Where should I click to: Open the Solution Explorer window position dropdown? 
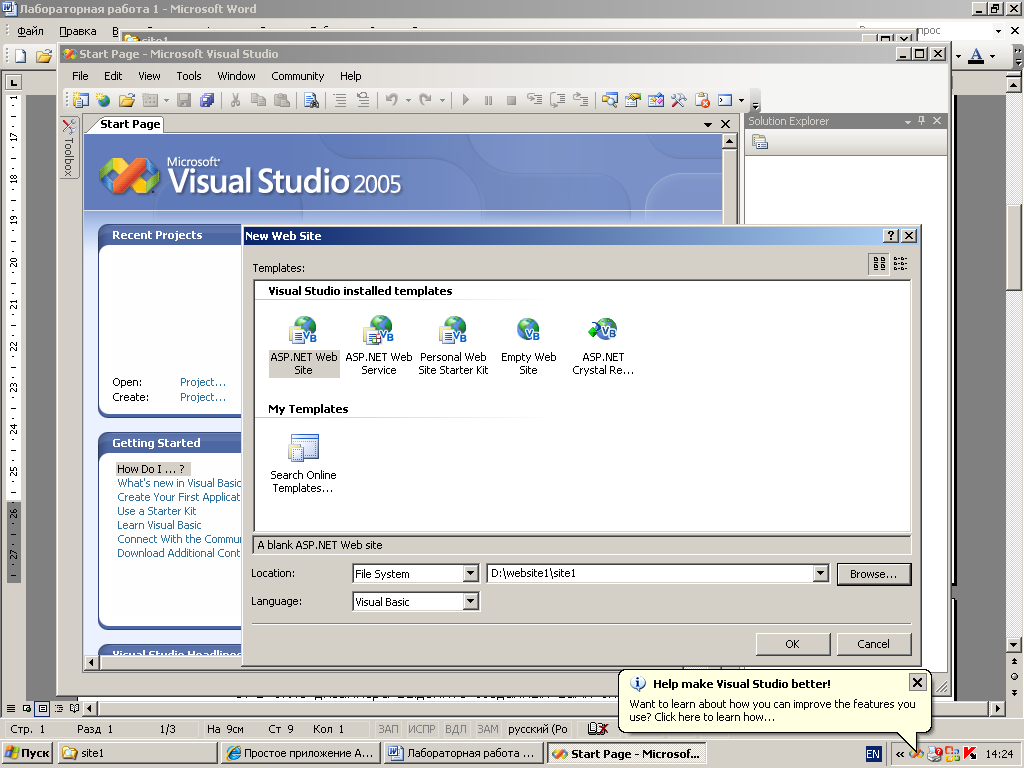[x=907, y=121]
